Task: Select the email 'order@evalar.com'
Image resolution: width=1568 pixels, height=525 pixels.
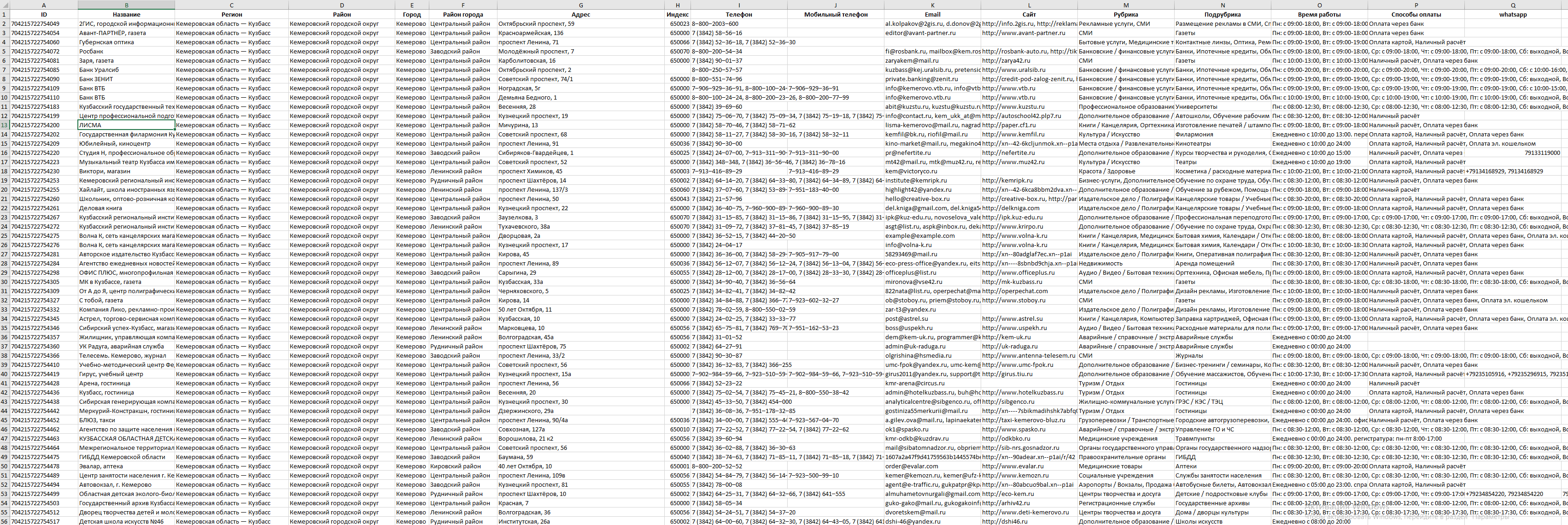Action: point(932,466)
